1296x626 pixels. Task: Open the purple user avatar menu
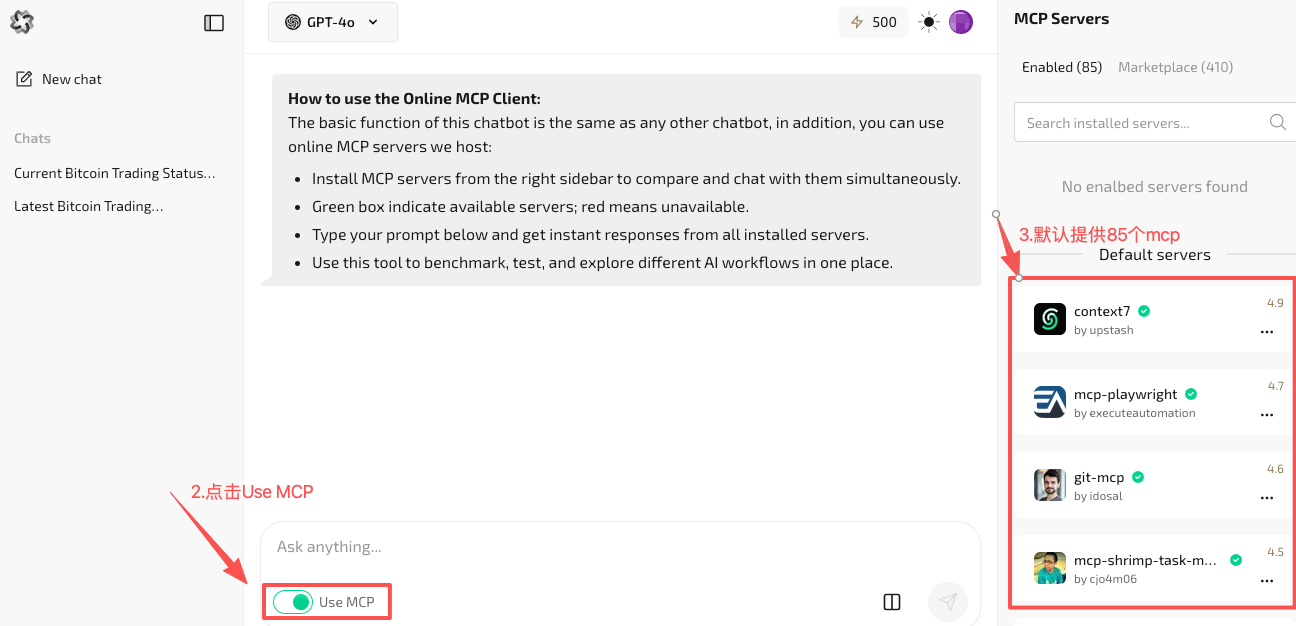pyautogui.click(x=961, y=22)
